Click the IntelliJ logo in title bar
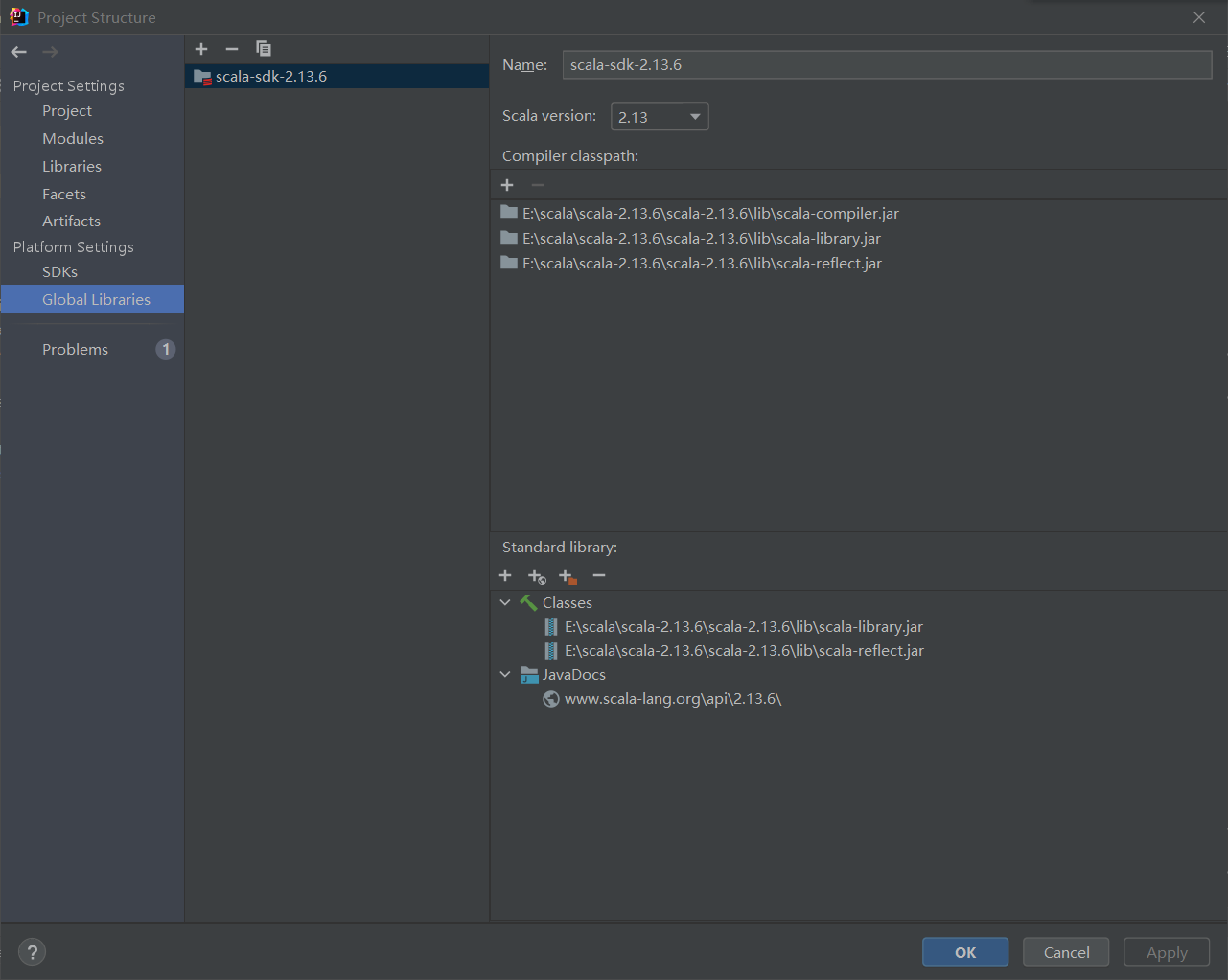The image size is (1228, 980). coord(19,17)
